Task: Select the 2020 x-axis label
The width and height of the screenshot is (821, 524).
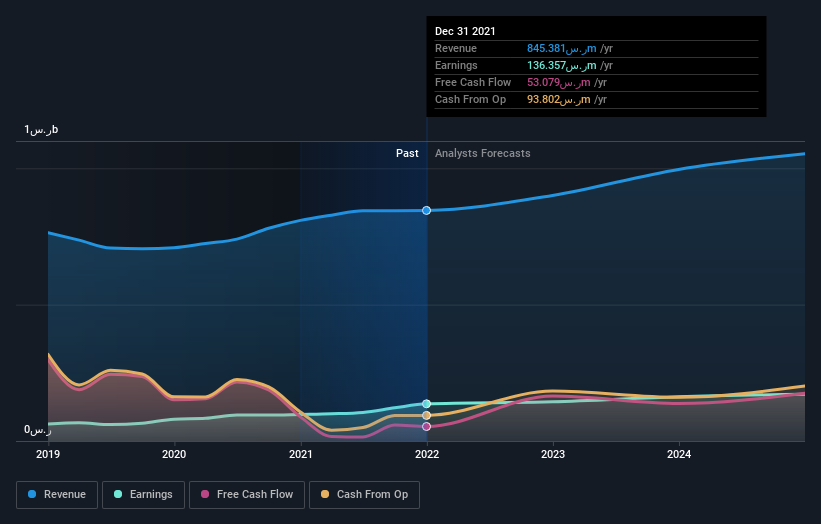Action: pyautogui.click(x=174, y=454)
